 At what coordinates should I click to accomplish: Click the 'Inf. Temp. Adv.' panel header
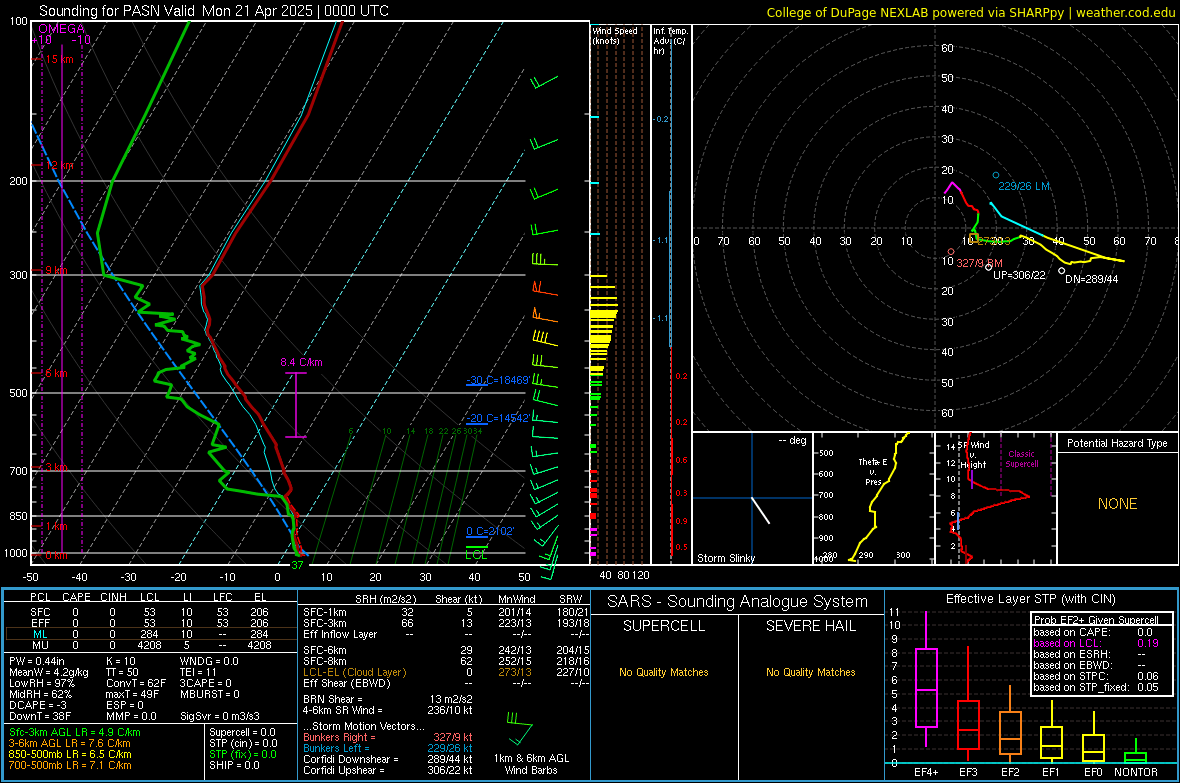(x=670, y=41)
